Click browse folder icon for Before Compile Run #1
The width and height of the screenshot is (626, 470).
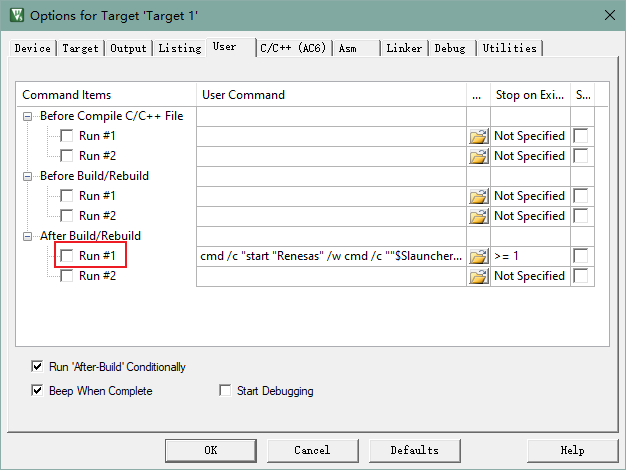(x=478, y=136)
